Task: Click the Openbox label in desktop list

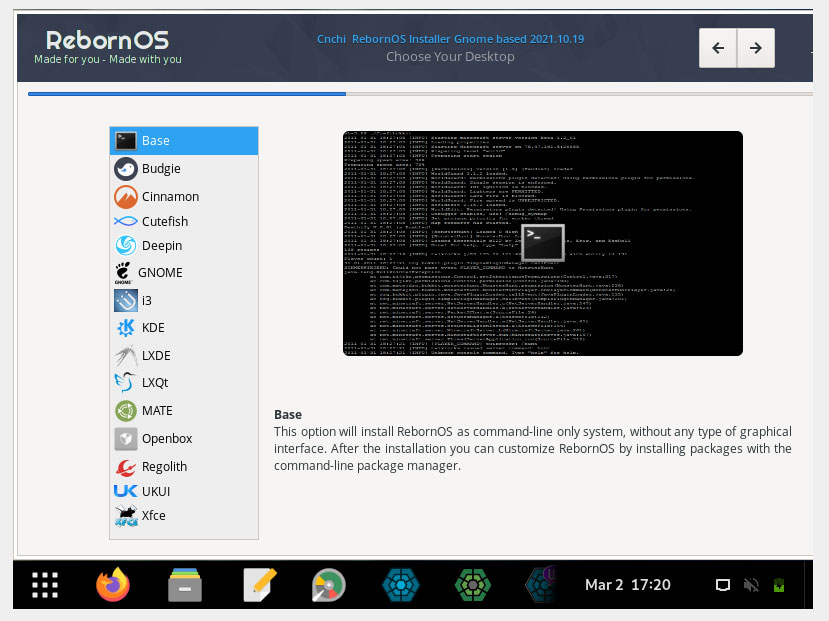Action: point(167,439)
